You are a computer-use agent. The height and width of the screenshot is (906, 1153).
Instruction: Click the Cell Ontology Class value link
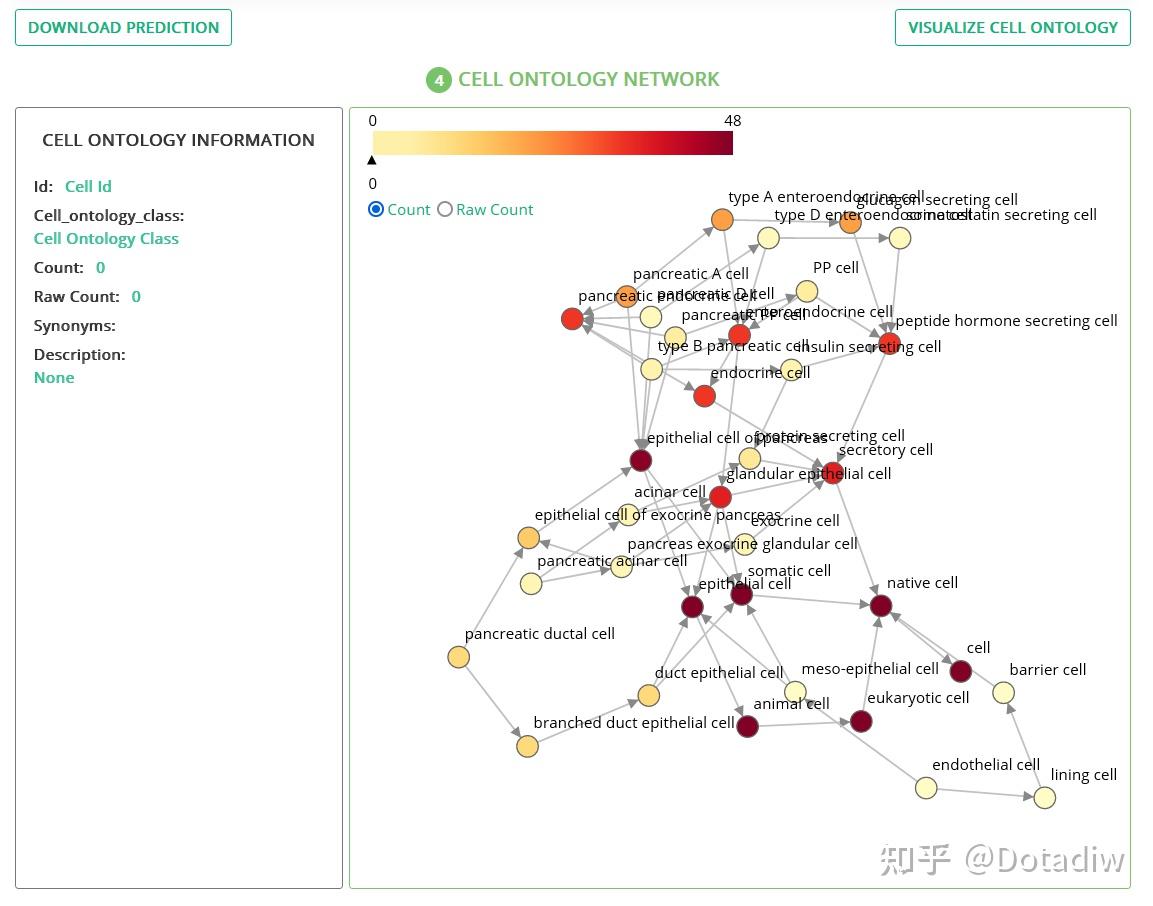pyautogui.click(x=106, y=239)
